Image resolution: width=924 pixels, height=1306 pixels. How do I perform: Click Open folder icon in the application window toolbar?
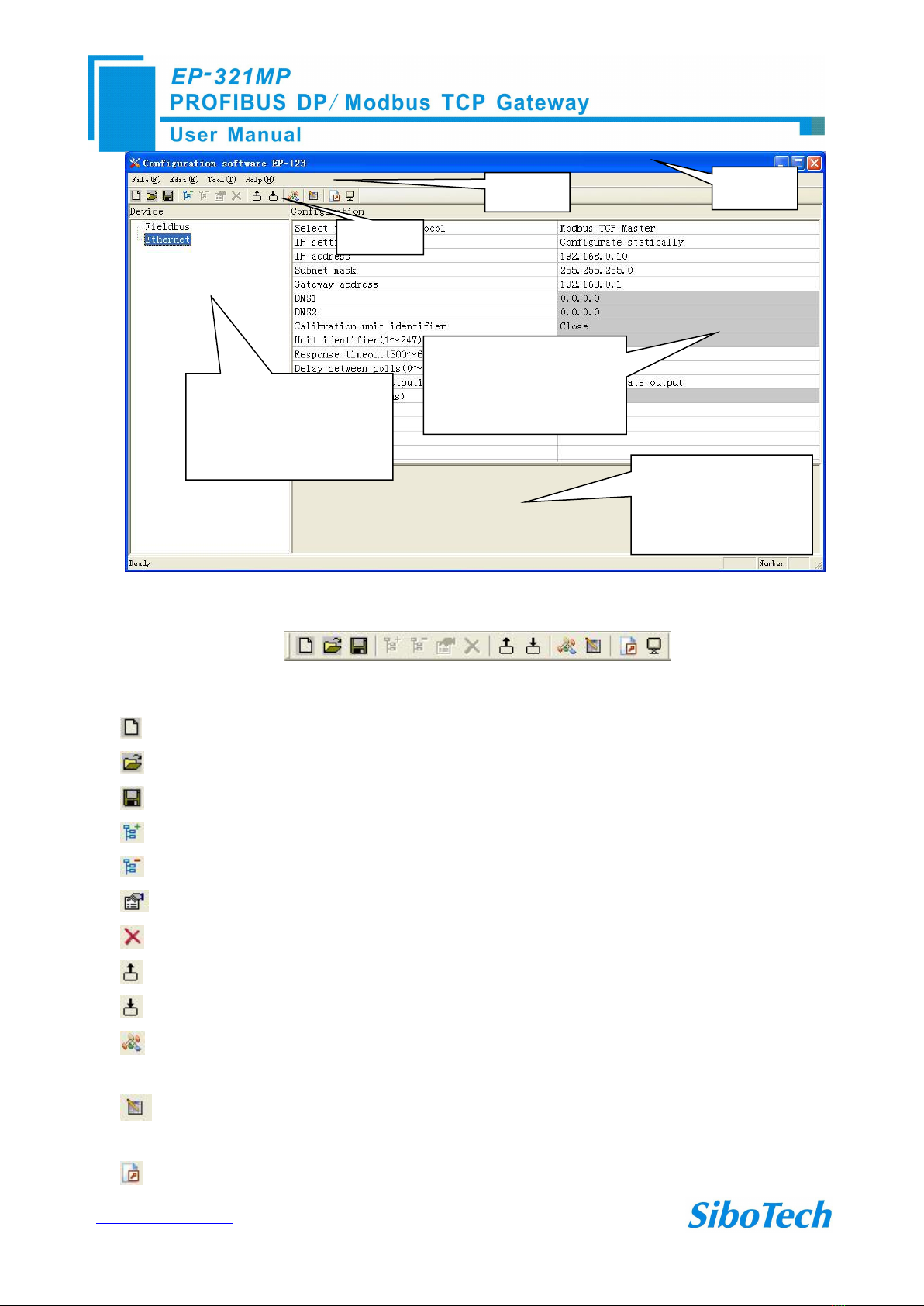[x=152, y=196]
